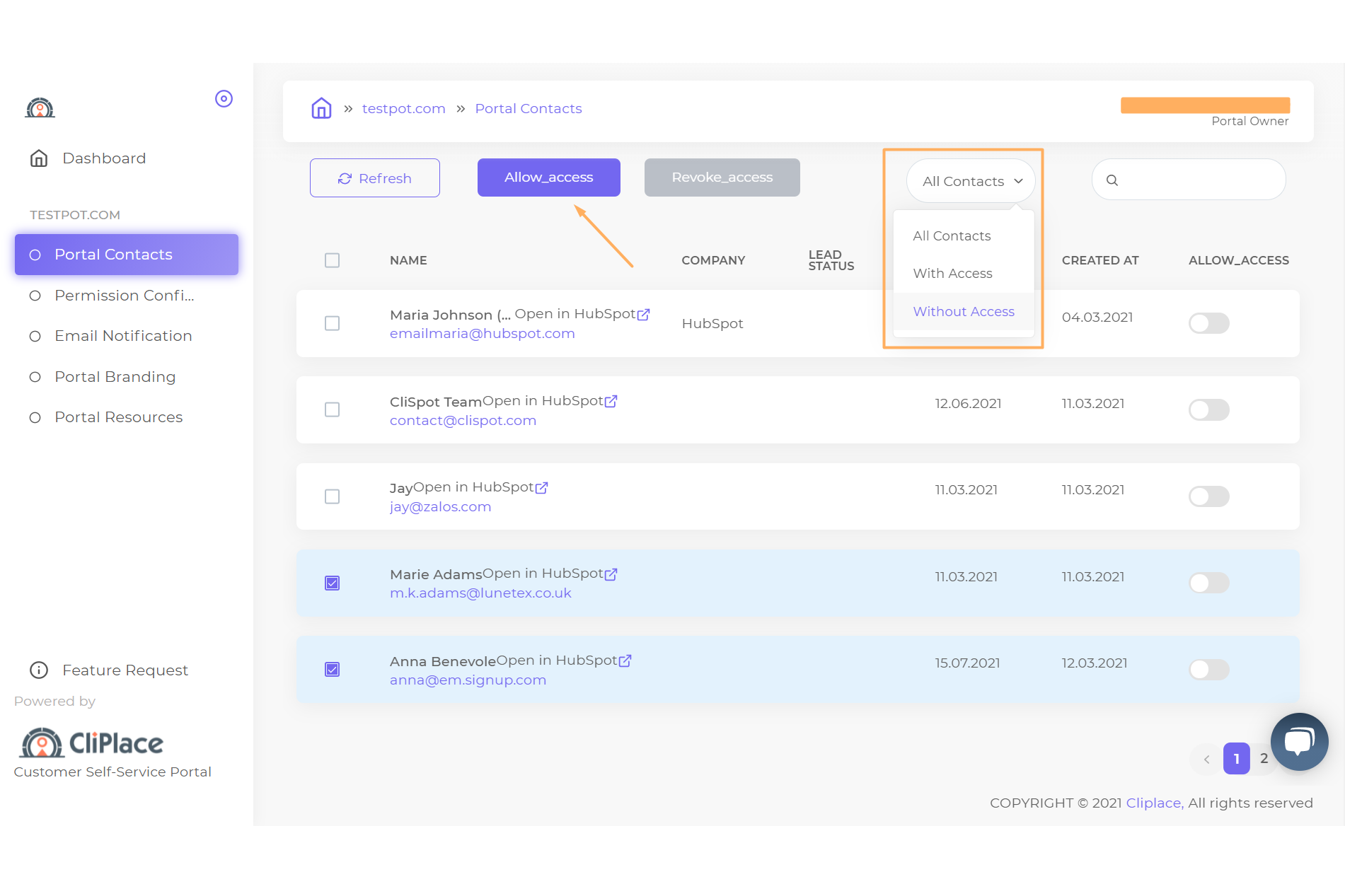Enable allow access toggle for Jay
The width and height of the screenshot is (1345, 896).
[1208, 496]
